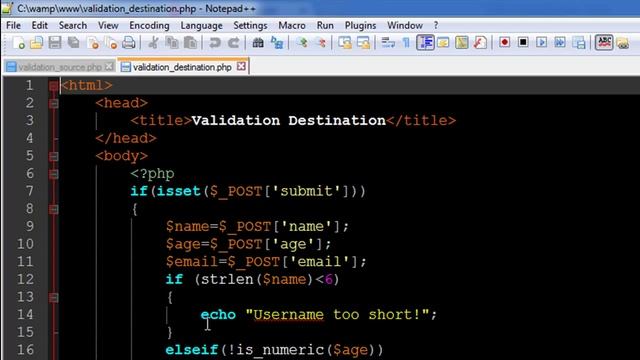The image size is (640, 360).
Task: Open the User Defined Language dialog icon
Action: click(x=443, y=42)
